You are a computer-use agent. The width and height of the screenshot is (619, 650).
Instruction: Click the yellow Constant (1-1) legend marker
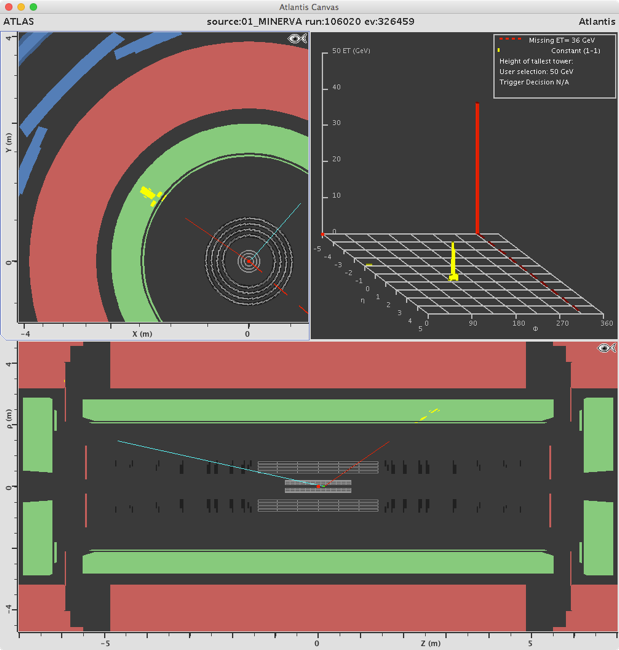pos(499,50)
